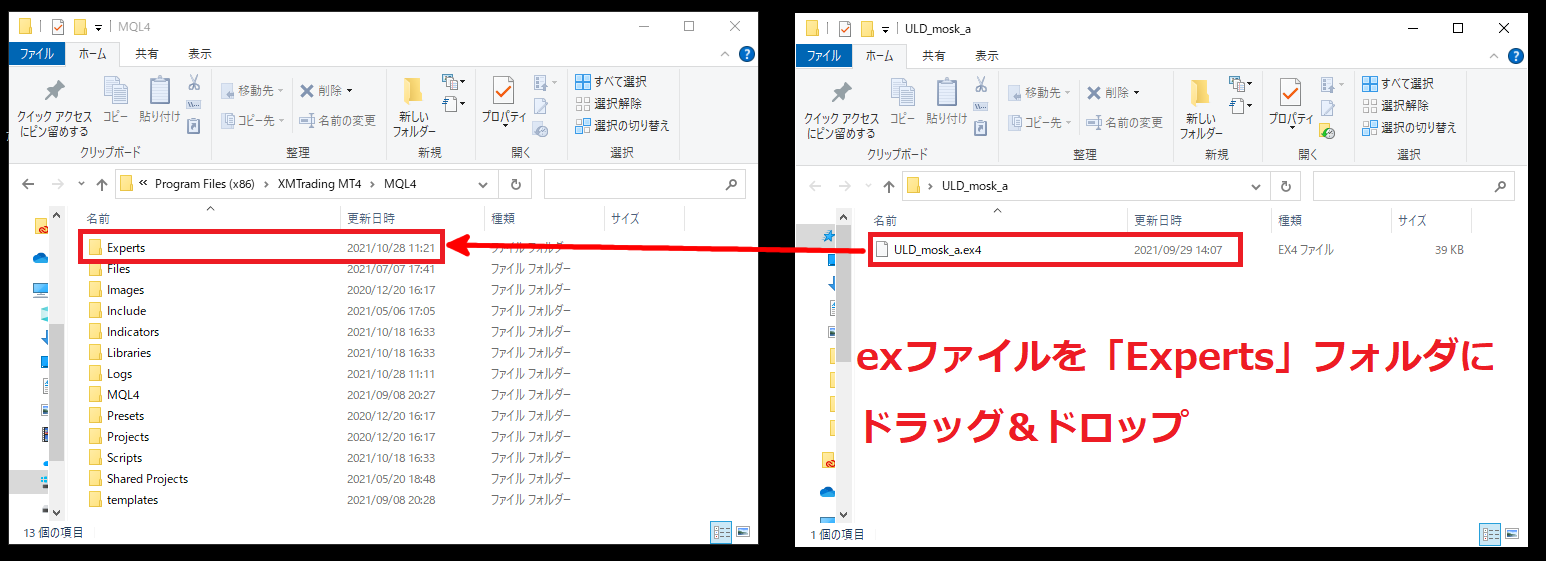
Task: Open the 共有 tab in the ULD_mosk_a window
Action: click(934, 56)
